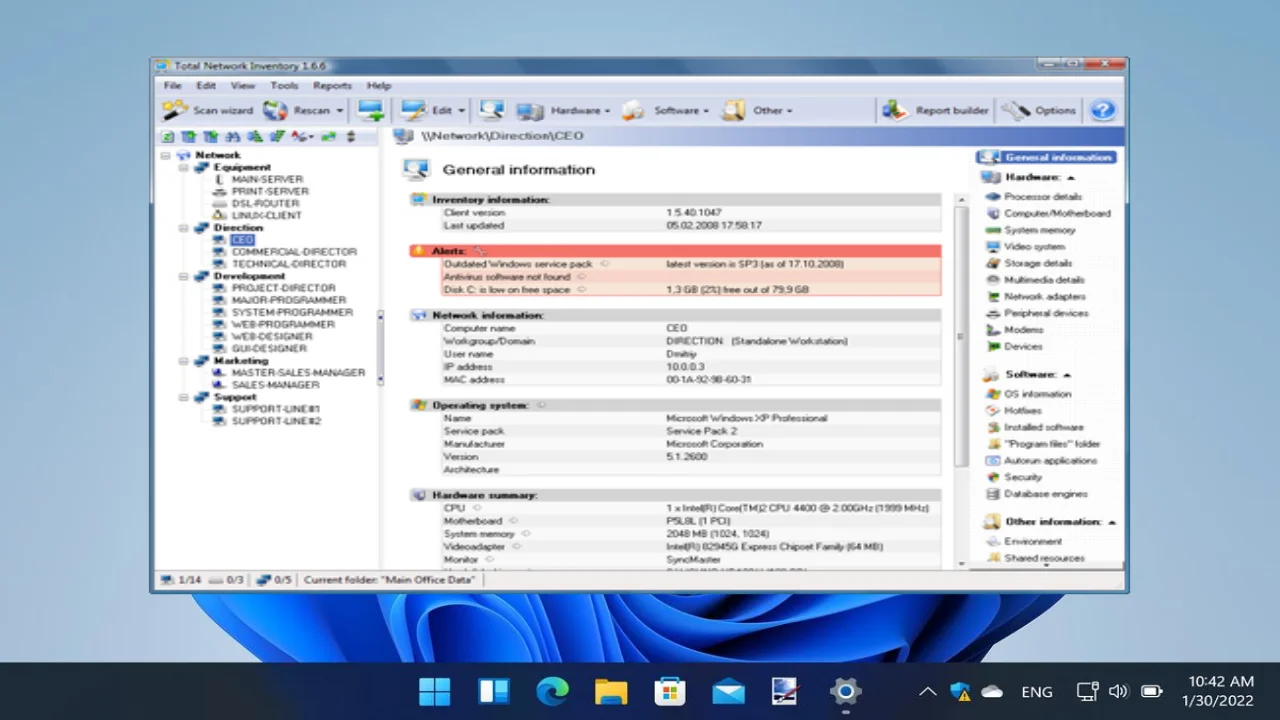Image resolution: width=1280 pixels, height=720 pixels.
Task: Click the binoculars find icon above the tree
Action: tap(233, 137)
